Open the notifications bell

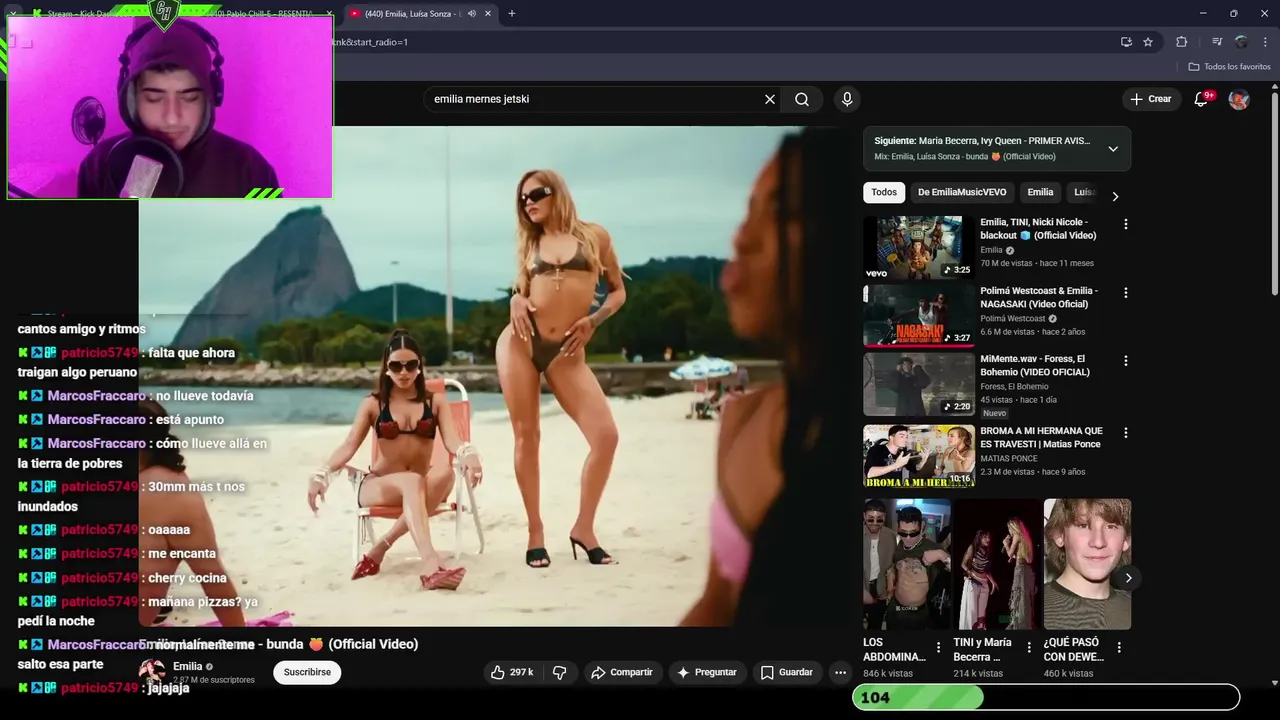pos(1202,99)
